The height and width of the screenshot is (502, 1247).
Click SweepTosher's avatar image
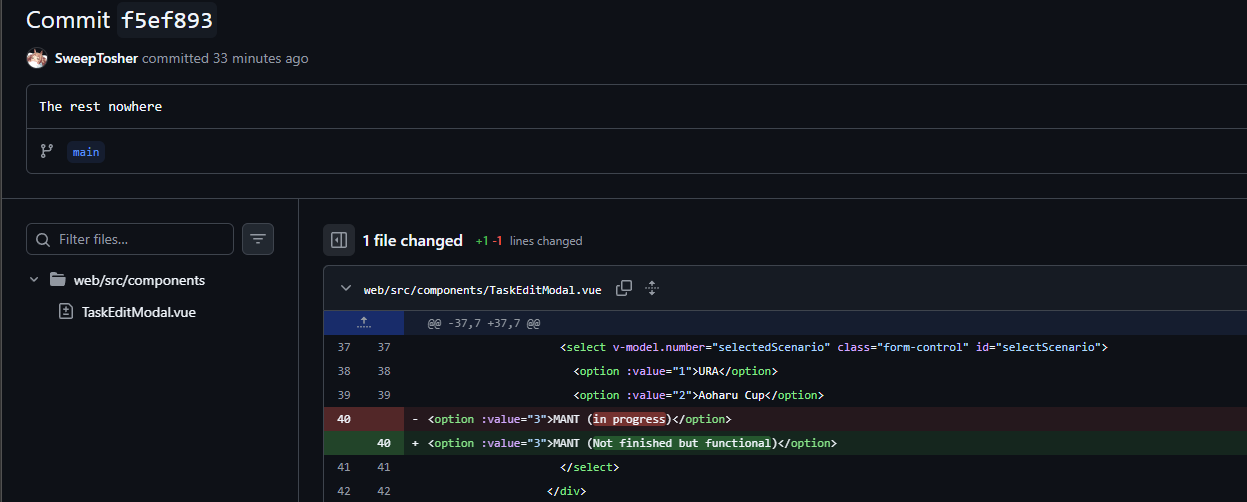click(x=37, y=58)
